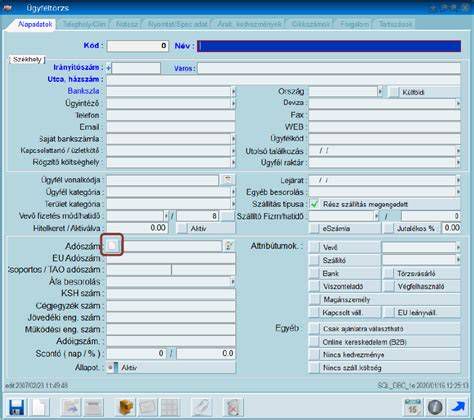This screenshot has width=474, height=420.
Task: Check the Magánszemély checkbox
Action: coord(314,299)
